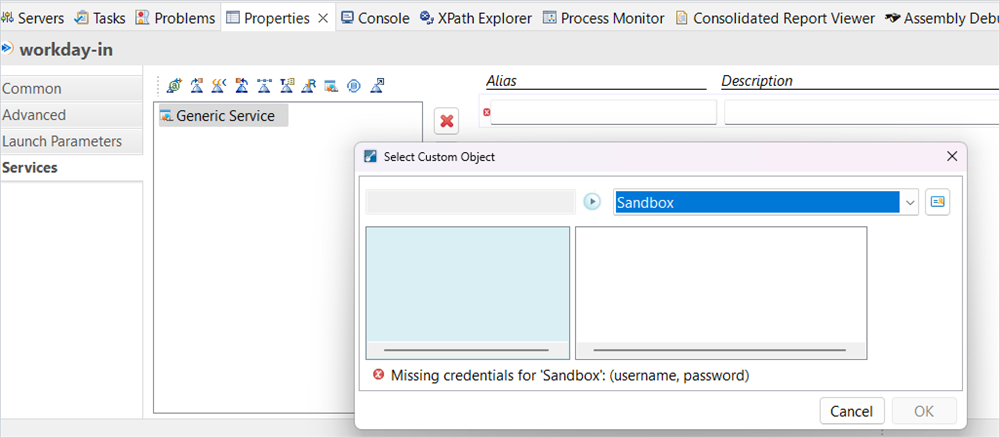The image size is (1000, 438).
Task: Select the Advanced properties section
Action: pyautogui.click(x=71, y=115)
